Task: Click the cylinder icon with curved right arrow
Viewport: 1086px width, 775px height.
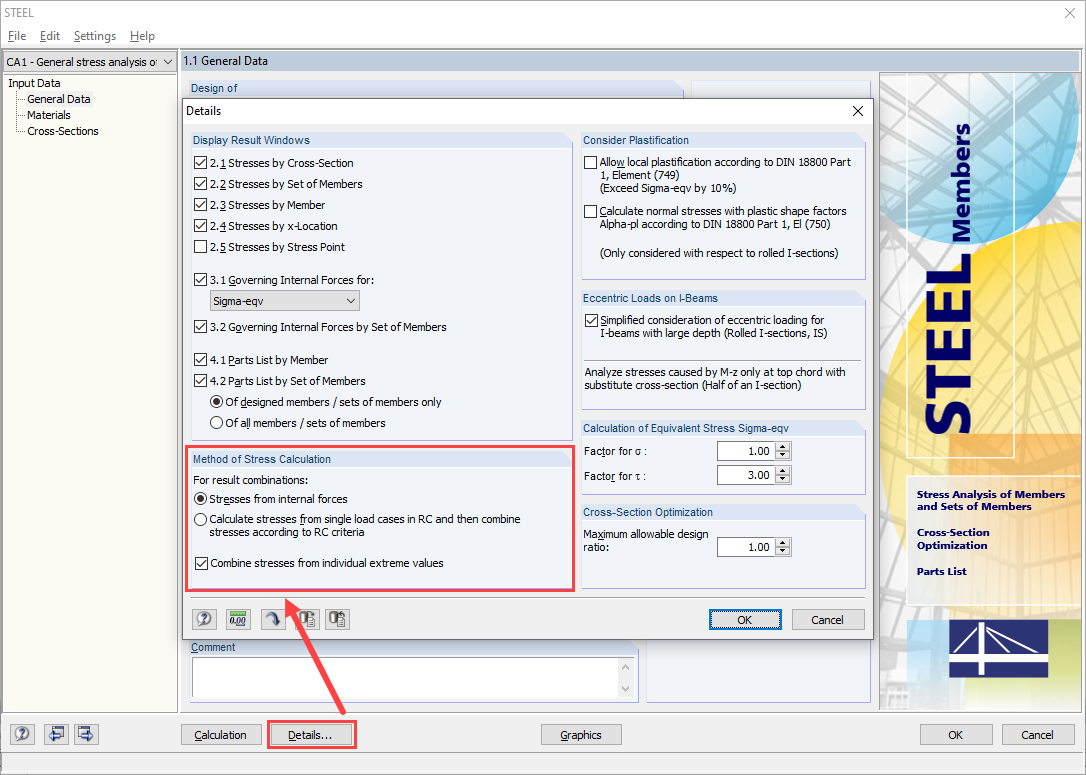Action: point(308,619)
